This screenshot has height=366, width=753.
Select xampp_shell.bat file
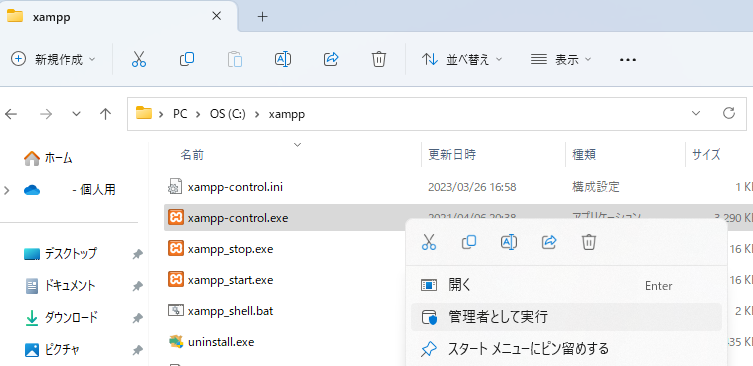(231, 311)
